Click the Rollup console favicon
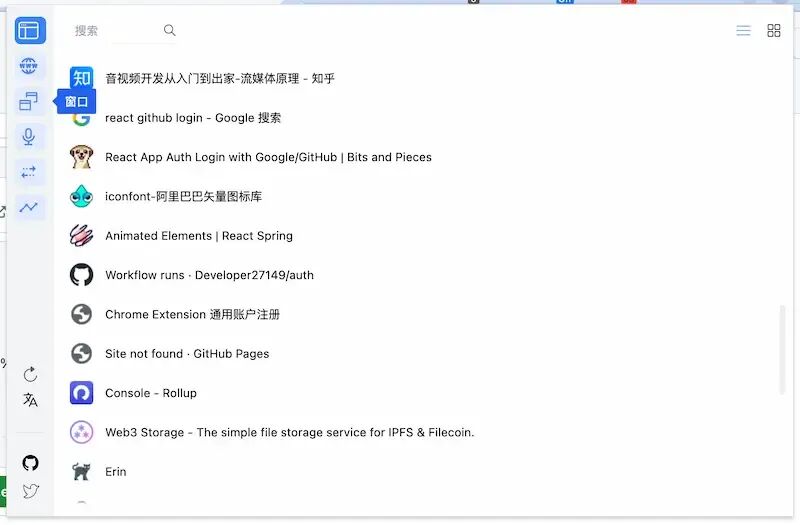The width and height of the screenshot is (800, 525). [82, 392]
